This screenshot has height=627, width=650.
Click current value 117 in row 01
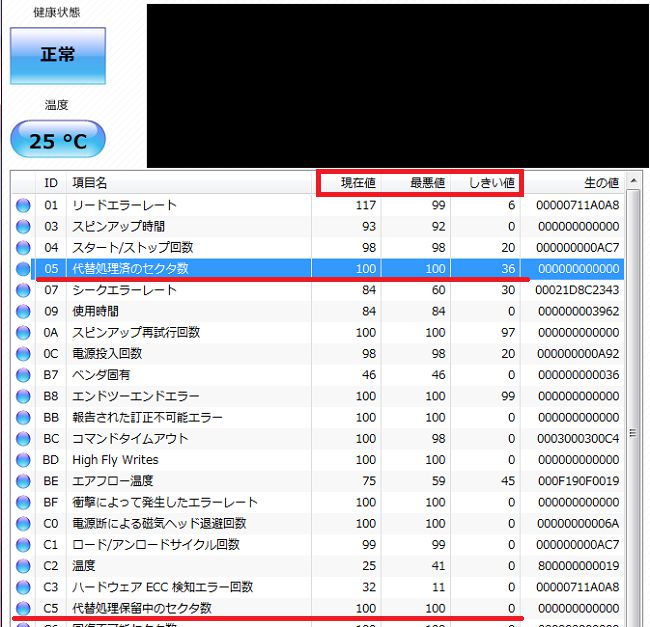tap(366, 205)
